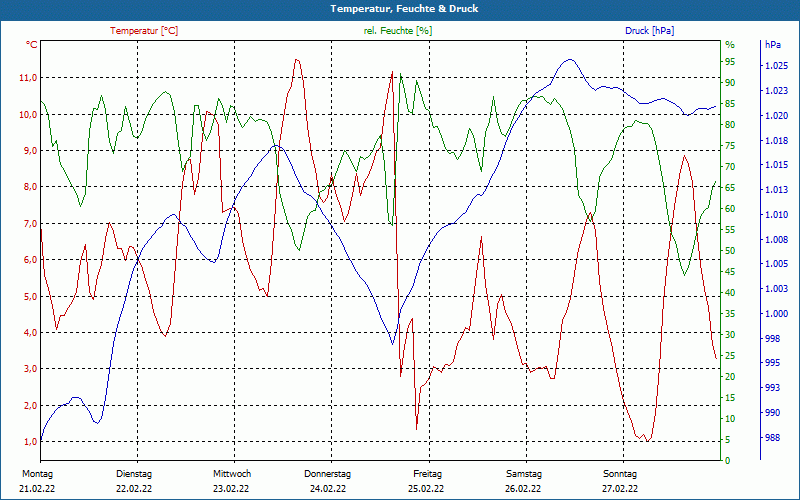Image resolution: width=800 pixels, height=500 pixels.
Task: Click the "hPa" unit label above pressure axis
Action: click(x=772, y=45)
